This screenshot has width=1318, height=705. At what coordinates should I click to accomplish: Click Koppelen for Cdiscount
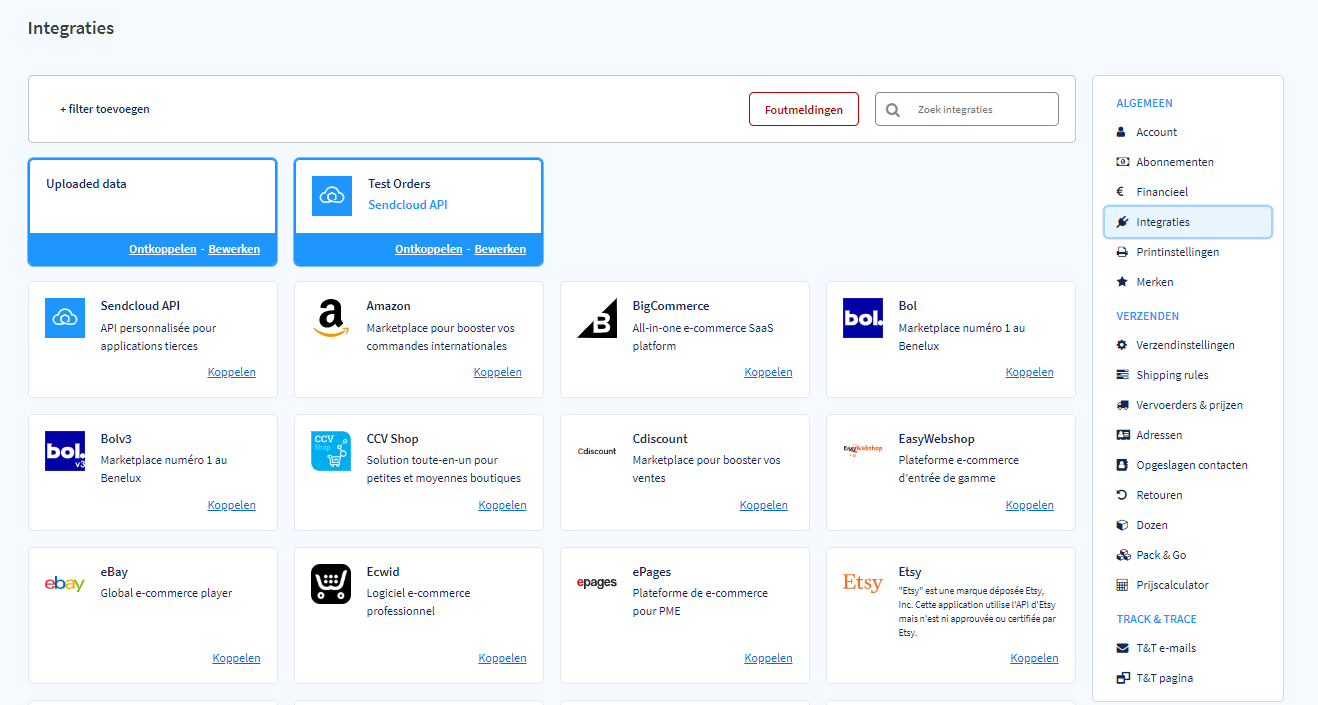764,505
